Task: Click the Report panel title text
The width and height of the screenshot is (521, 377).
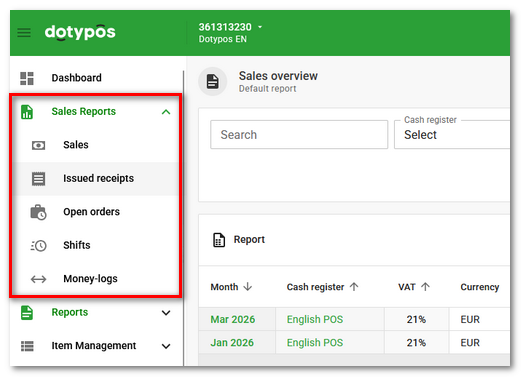Action: click(x=249, y=239)
